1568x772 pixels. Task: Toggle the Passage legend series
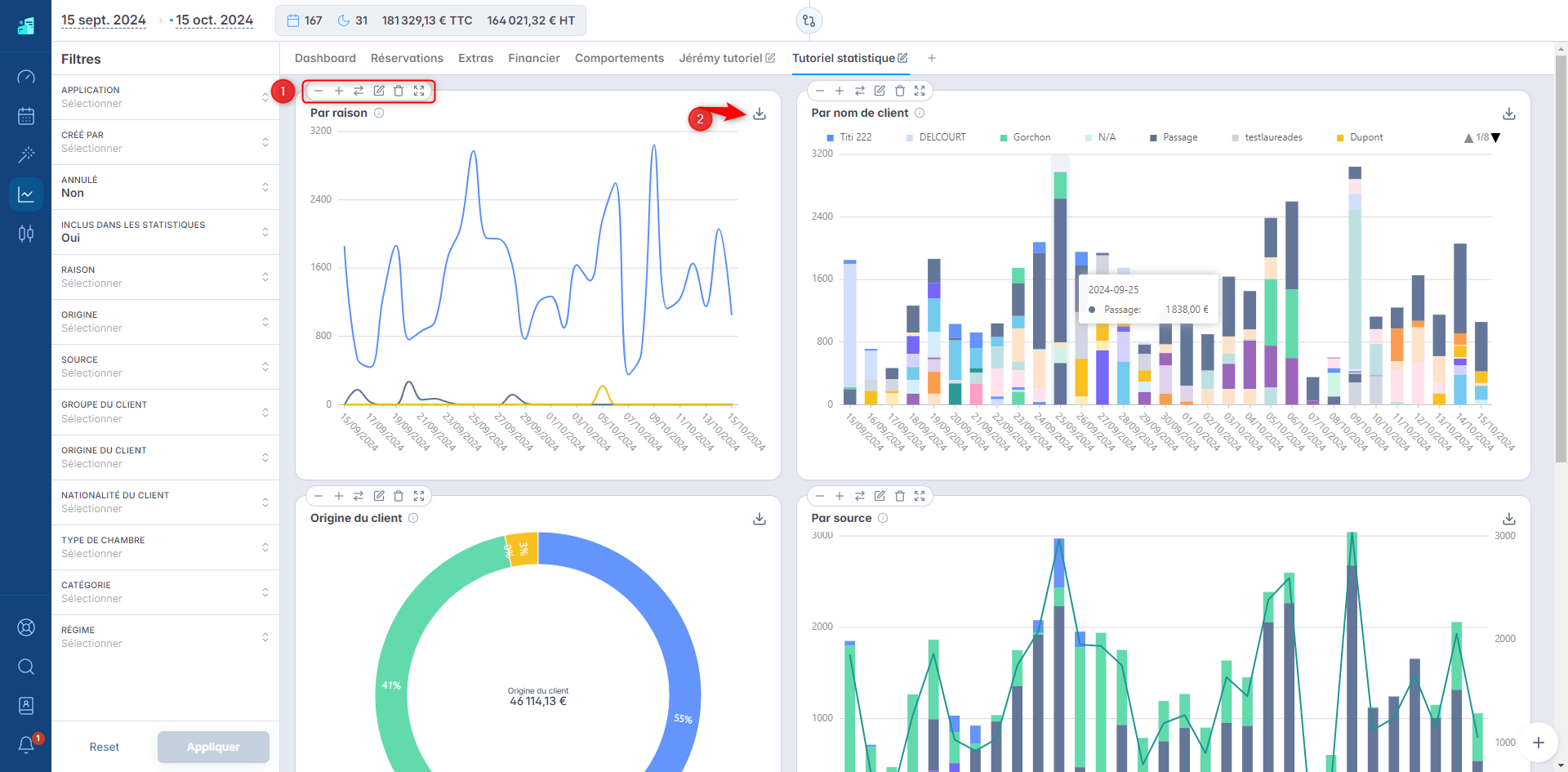coord(1174,137)
